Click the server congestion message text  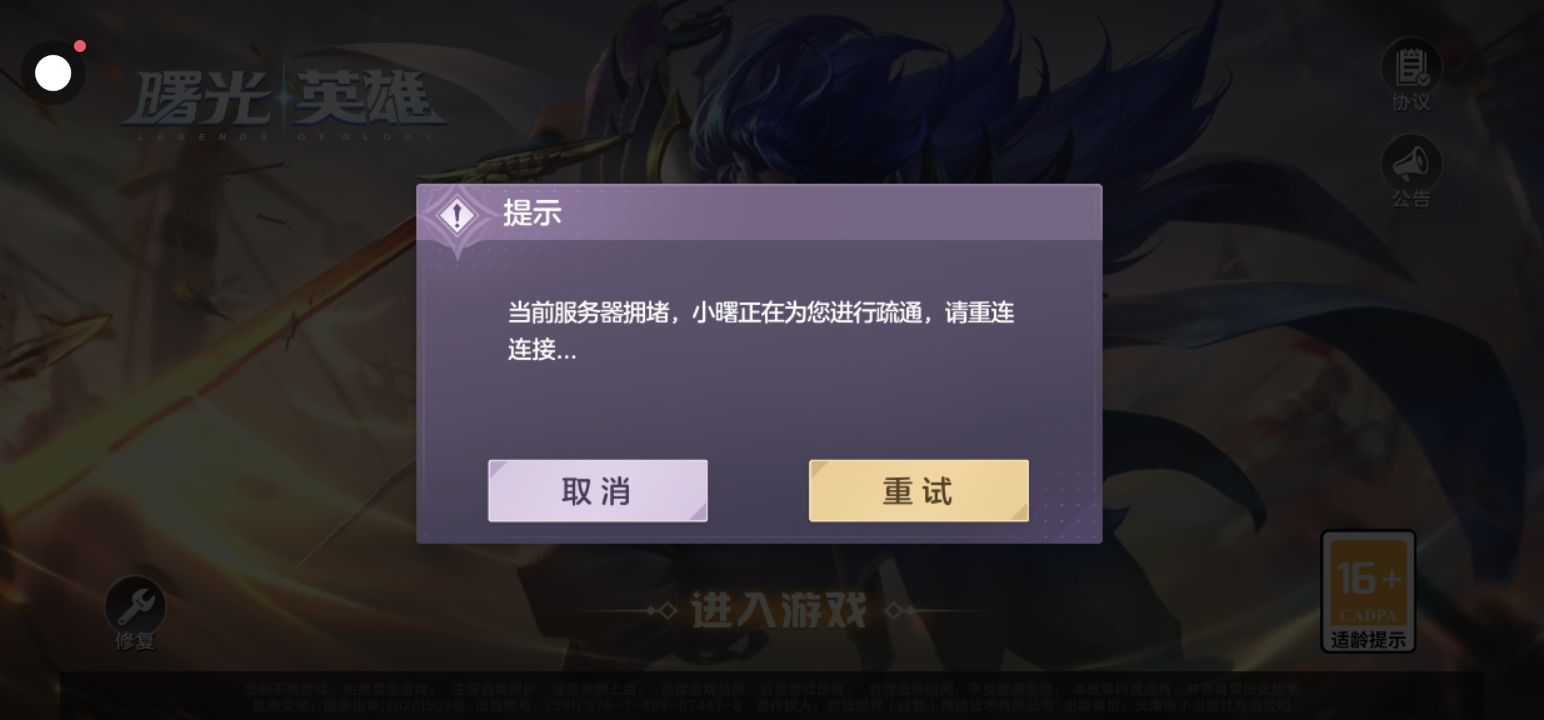pos(761,331)
